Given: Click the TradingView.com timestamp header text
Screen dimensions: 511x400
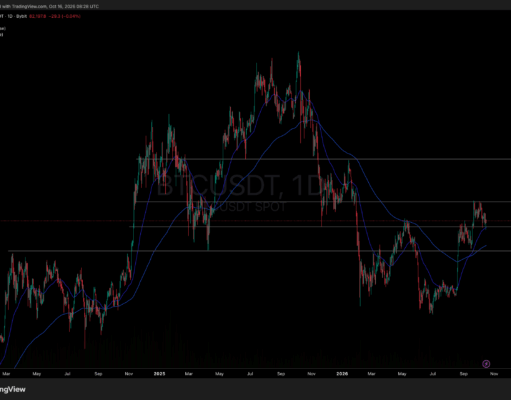Looking at the screenshot, I should [49, 6].
